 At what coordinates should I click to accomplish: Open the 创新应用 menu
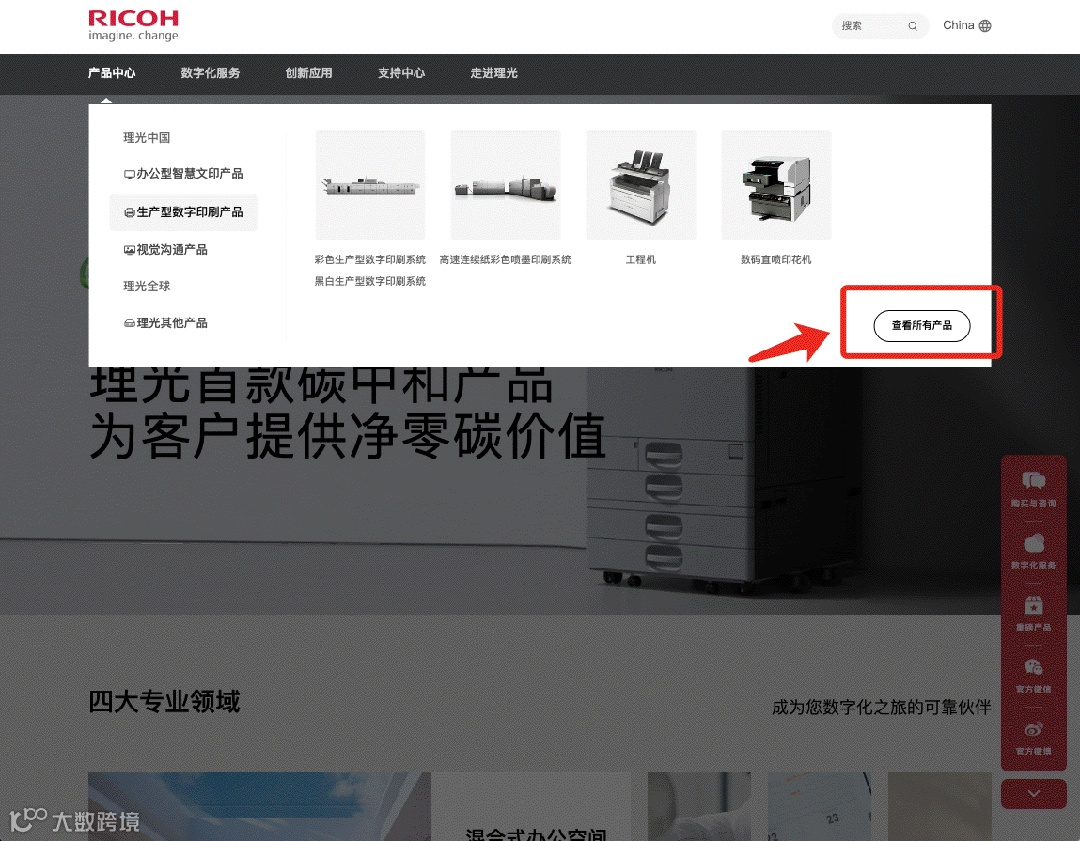pos(309,73)
